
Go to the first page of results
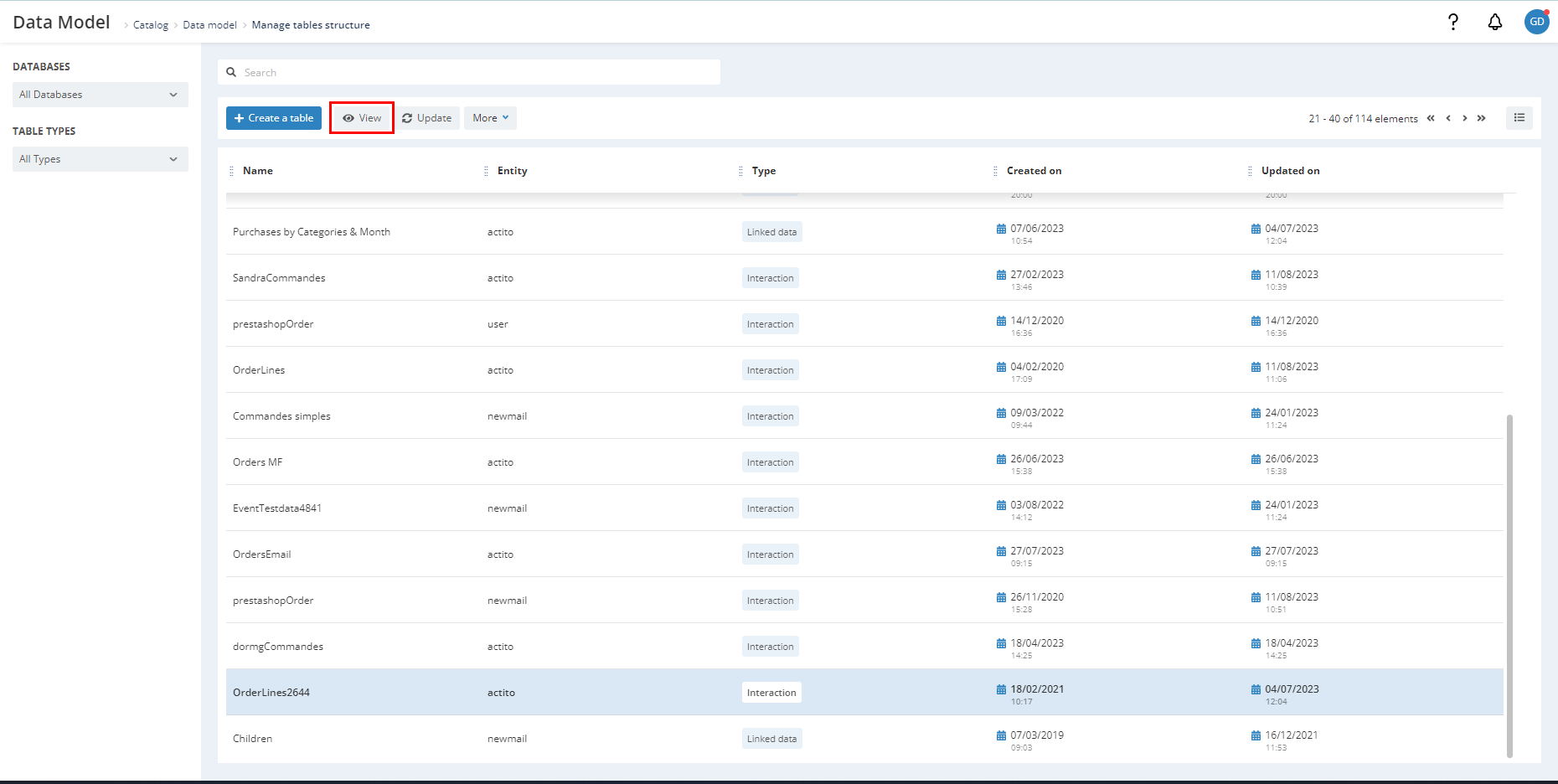coord(1431,118)
